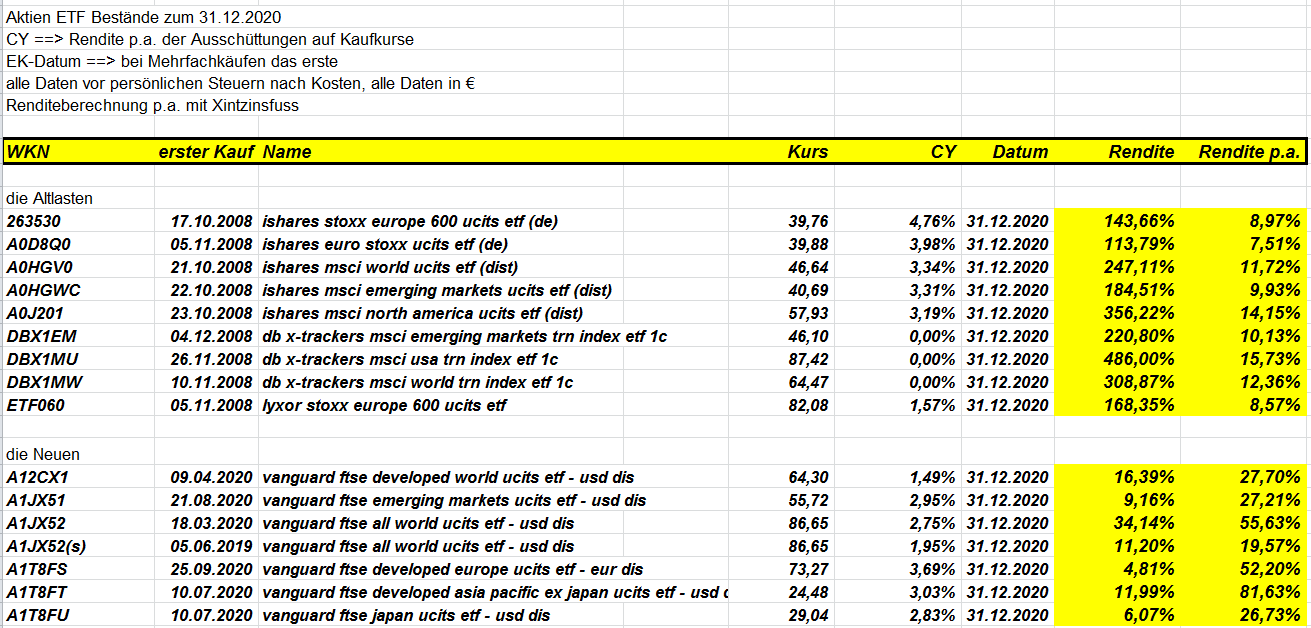This screenshot has height=628, width=1311.
Task: Select WKN cell 'A12CX1'
Action: [37, 478]
